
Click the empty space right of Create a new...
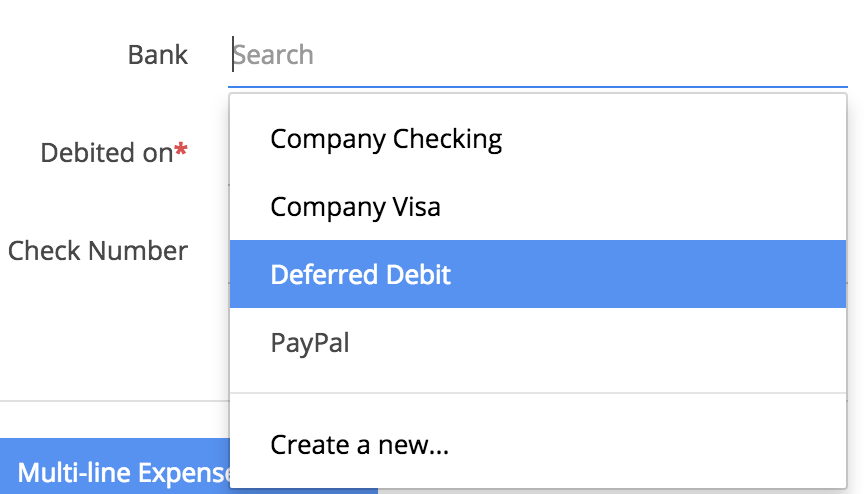click(647, 444)
